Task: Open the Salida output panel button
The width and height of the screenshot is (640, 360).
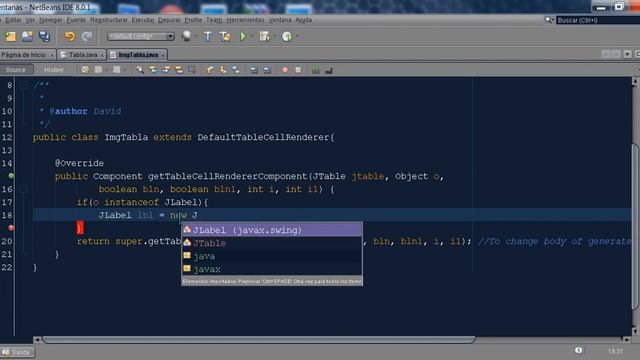Action: [17, 352]
